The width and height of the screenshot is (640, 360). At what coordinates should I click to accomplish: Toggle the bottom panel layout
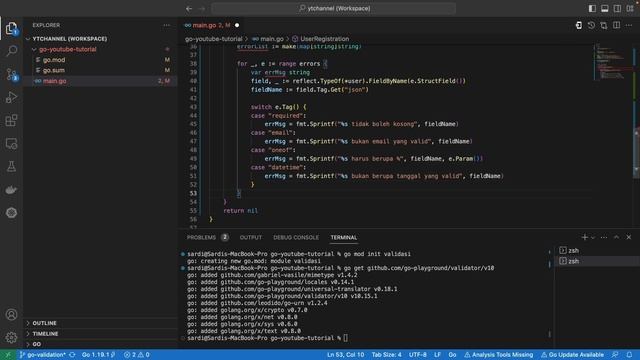(605, 9)
